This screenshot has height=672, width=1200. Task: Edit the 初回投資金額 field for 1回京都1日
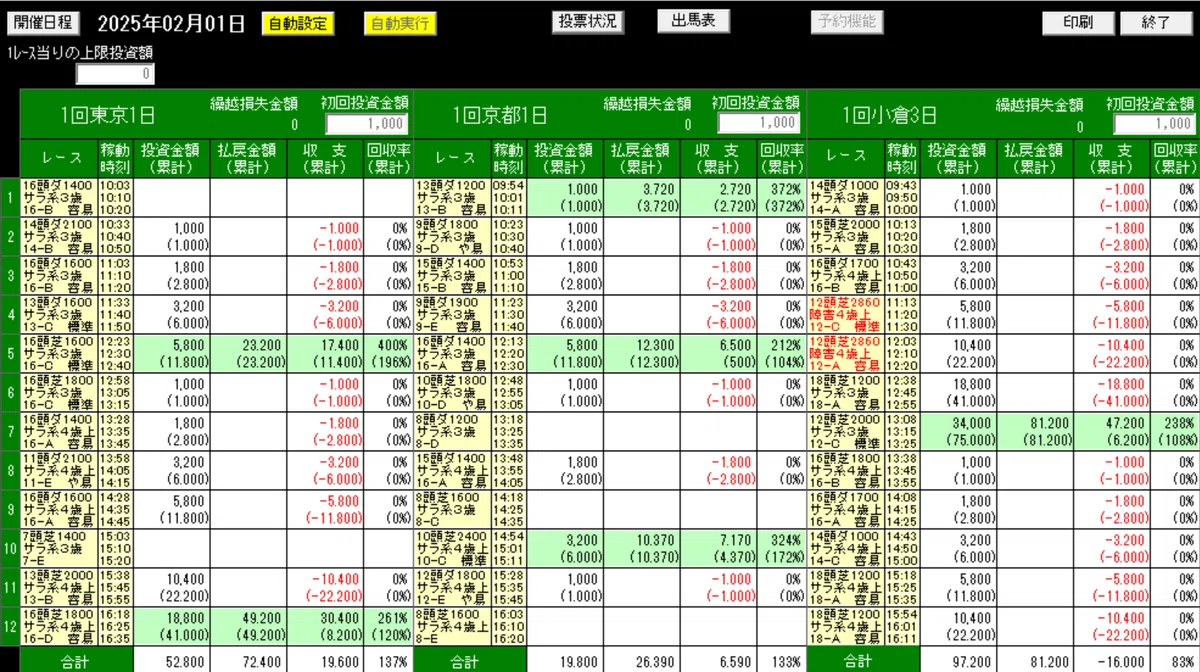pos(759,122)
